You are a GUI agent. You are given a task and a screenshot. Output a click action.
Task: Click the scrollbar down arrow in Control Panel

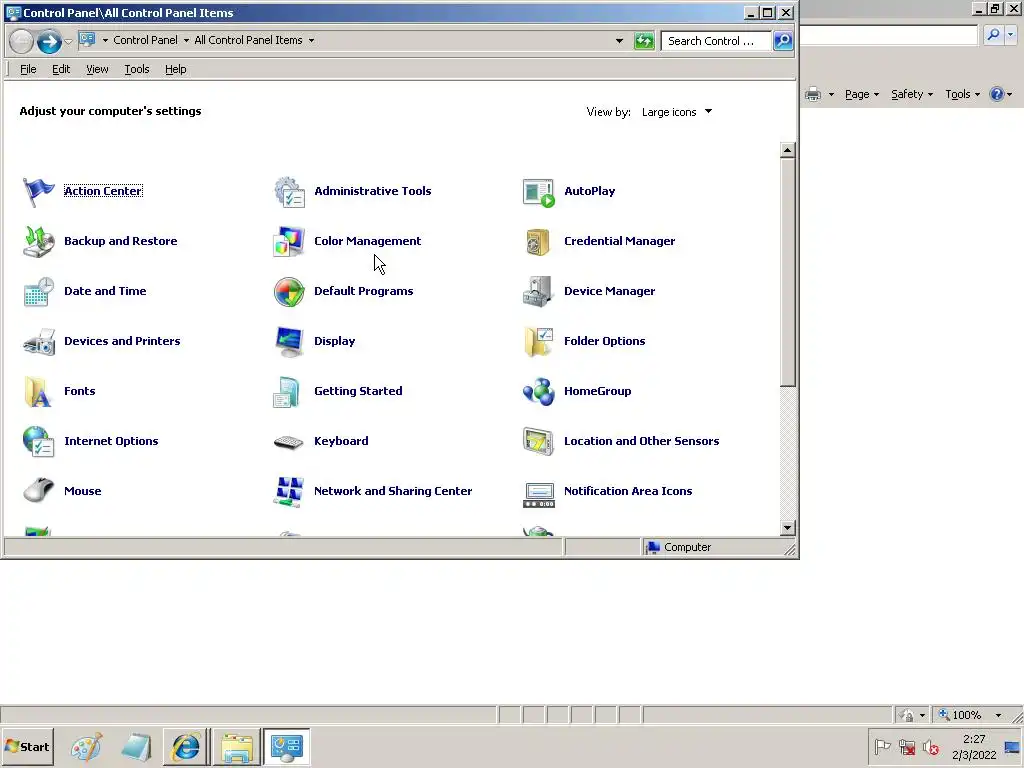point(788,528)
